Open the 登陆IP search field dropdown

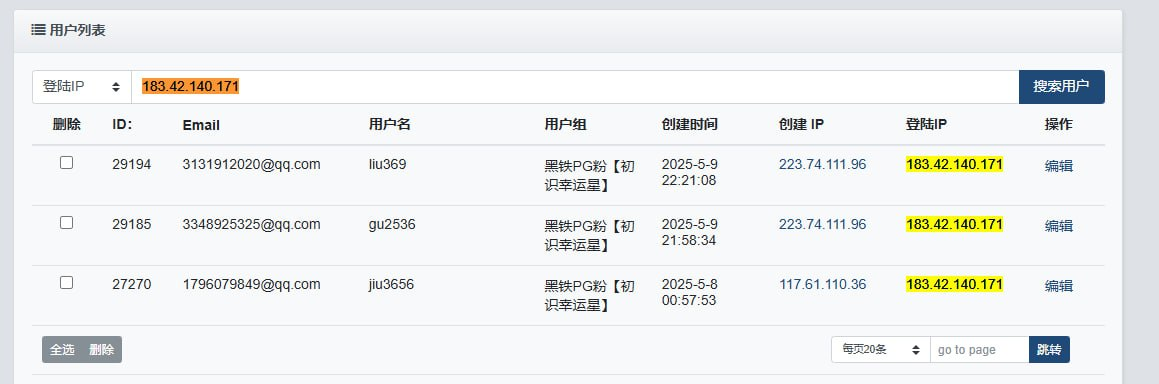pyautogui.click(x=82, y=86)
